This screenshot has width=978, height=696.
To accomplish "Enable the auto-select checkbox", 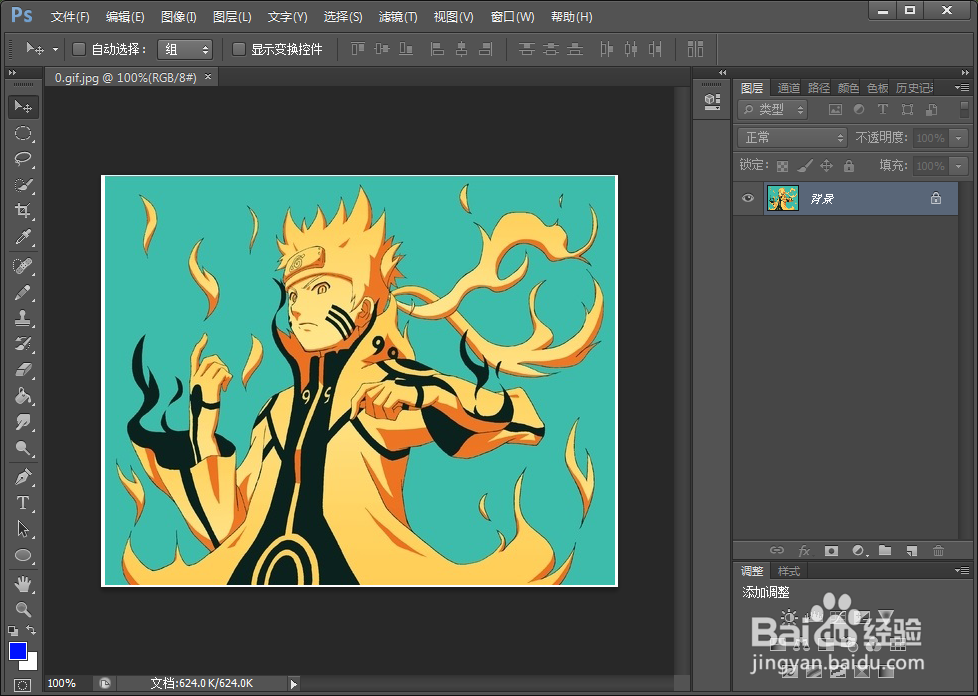I will [79, 49].
